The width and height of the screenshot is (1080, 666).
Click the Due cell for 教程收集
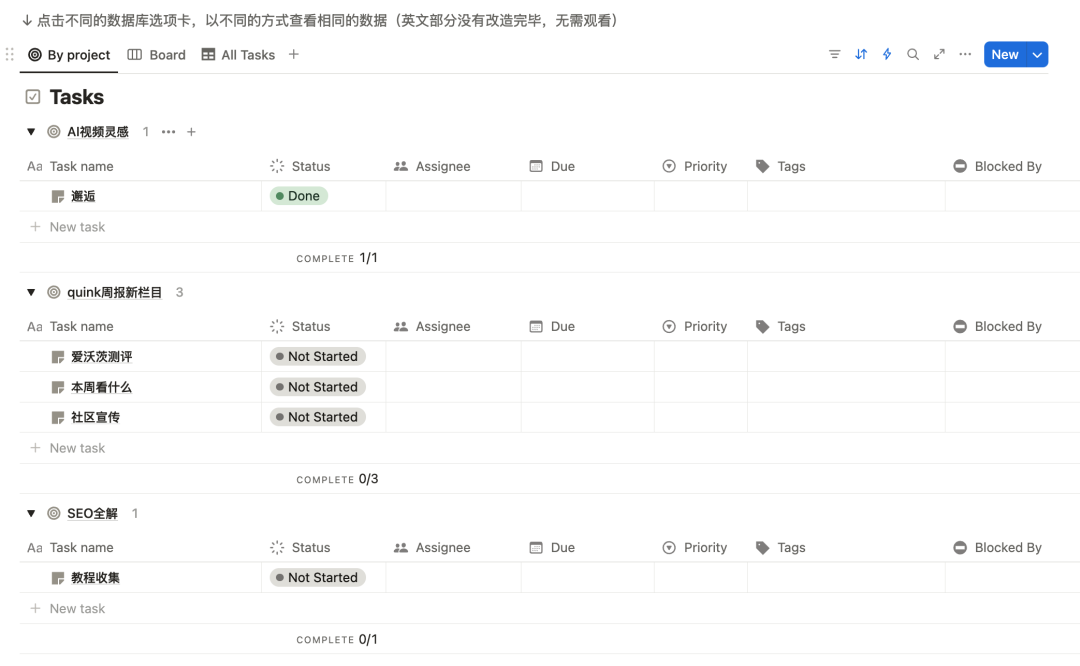tap(588, 578)
